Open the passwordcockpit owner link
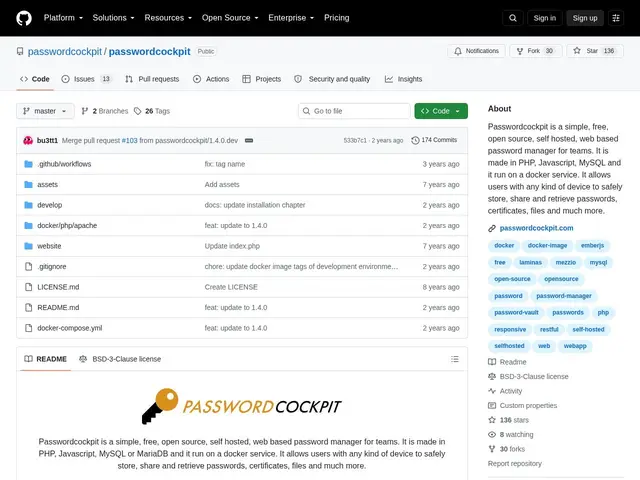 click(64, 51)
